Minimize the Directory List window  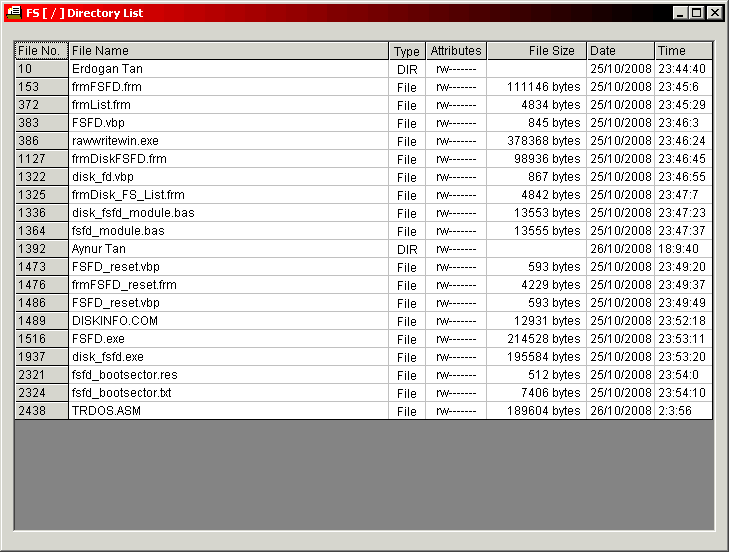pyautogui.click(x=680, y=13)
